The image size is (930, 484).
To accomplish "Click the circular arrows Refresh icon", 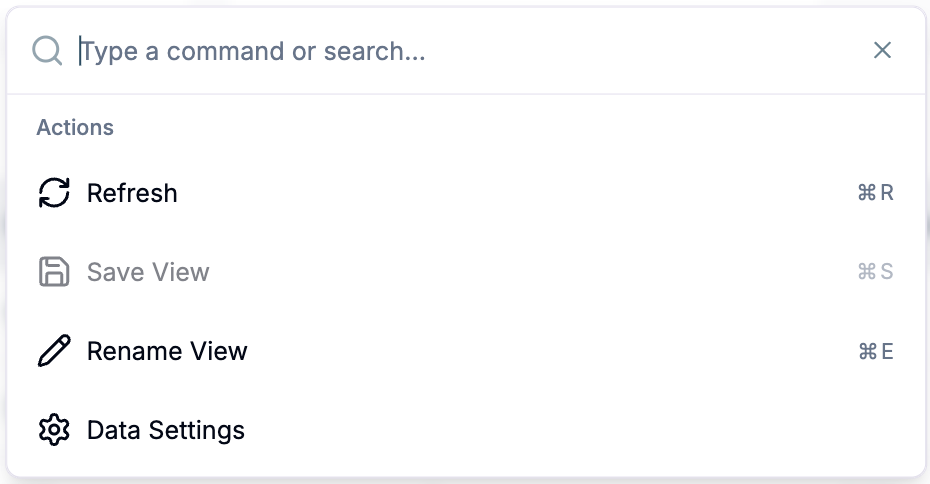I will (54, 193).
